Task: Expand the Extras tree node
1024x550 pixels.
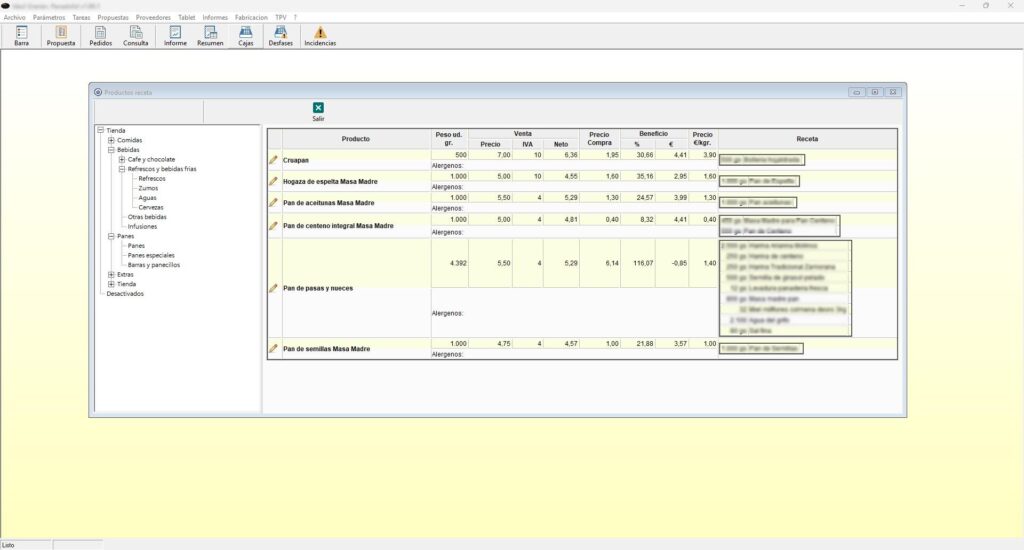Action: pos(111,274)
